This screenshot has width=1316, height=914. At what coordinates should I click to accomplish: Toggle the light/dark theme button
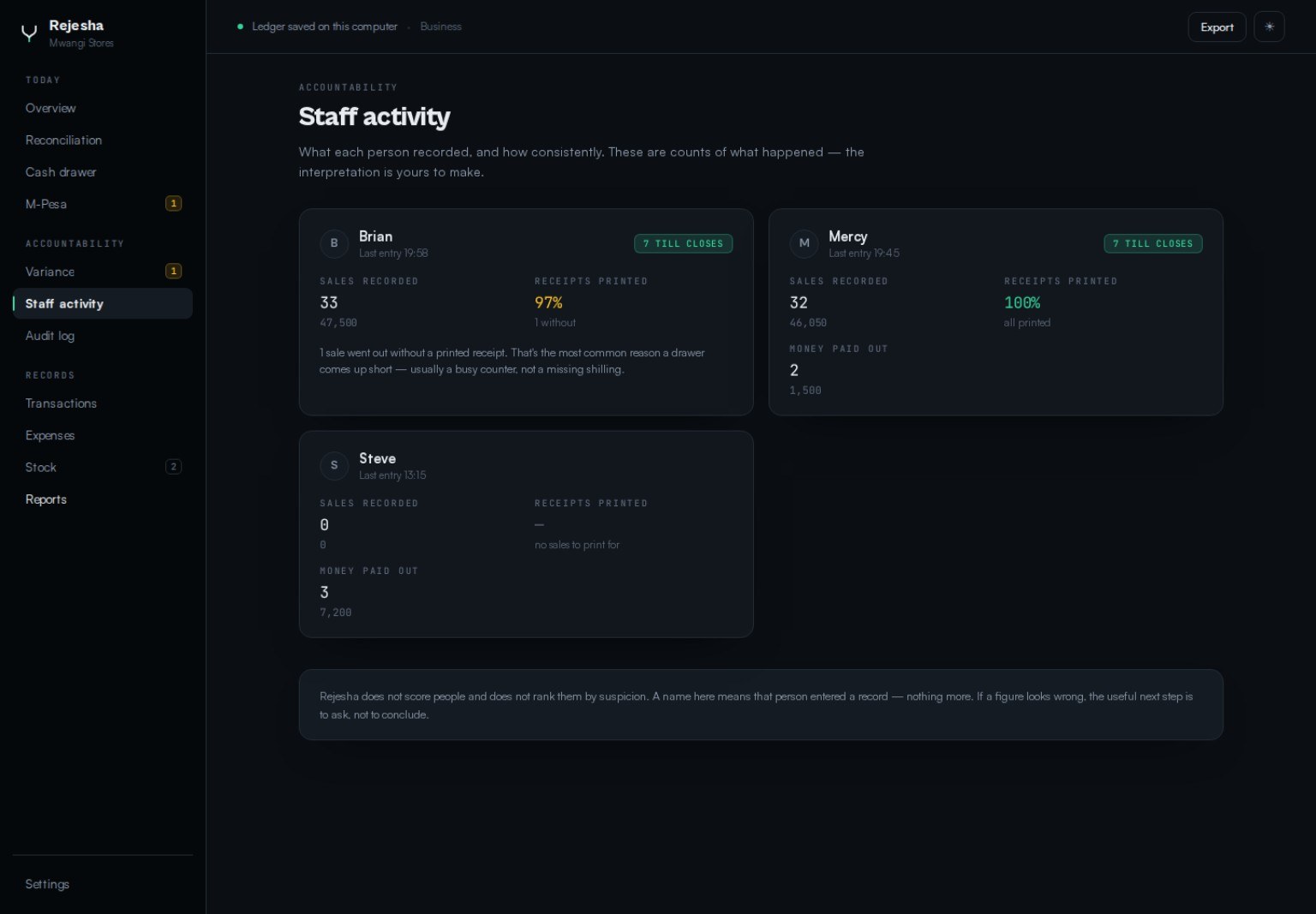pyautogui.click(x=1269, y=27)
